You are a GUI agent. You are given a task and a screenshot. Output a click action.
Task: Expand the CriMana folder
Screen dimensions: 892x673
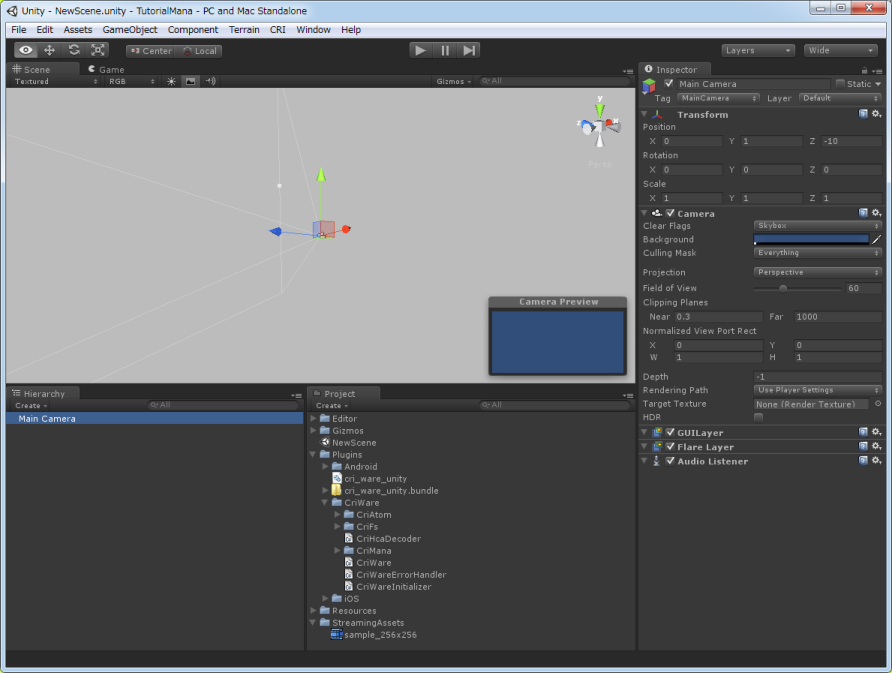point(337,550)
